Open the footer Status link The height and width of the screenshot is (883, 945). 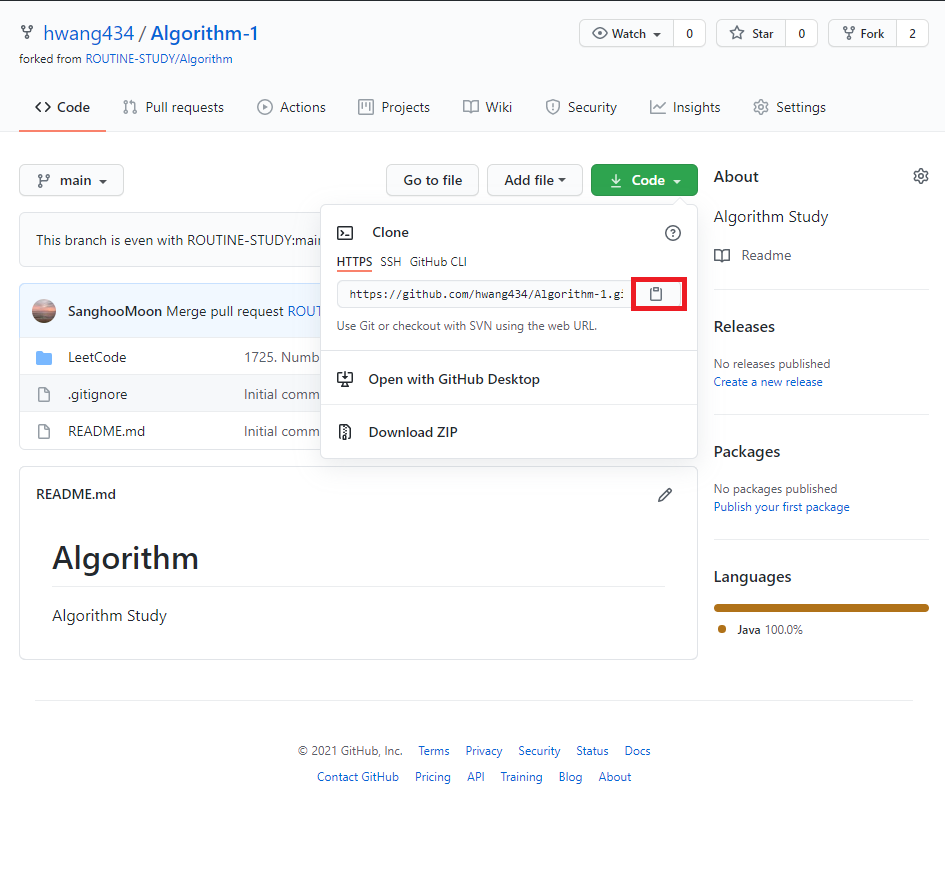(592, 751)
